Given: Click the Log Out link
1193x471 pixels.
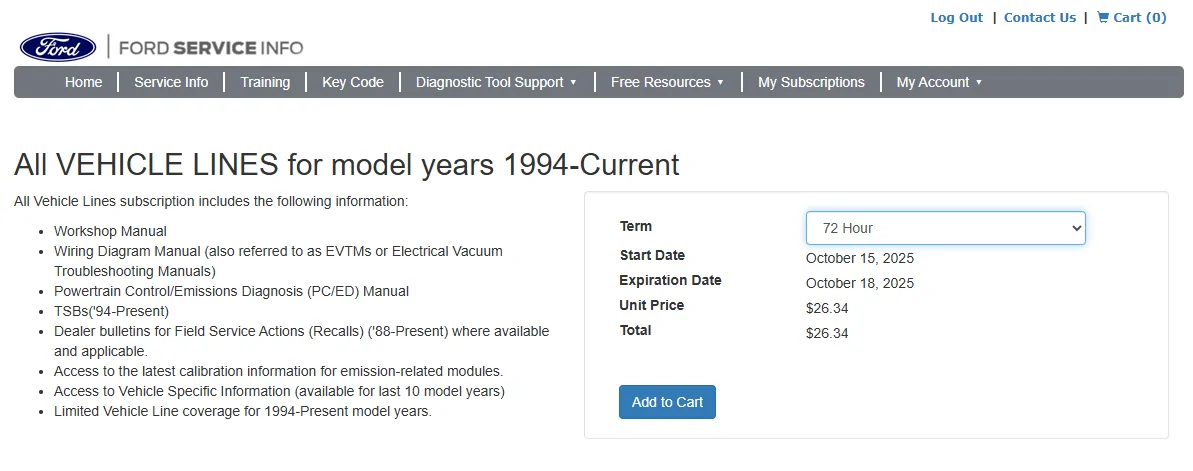Looking at the screenshot, I should (x=956, y=17).
